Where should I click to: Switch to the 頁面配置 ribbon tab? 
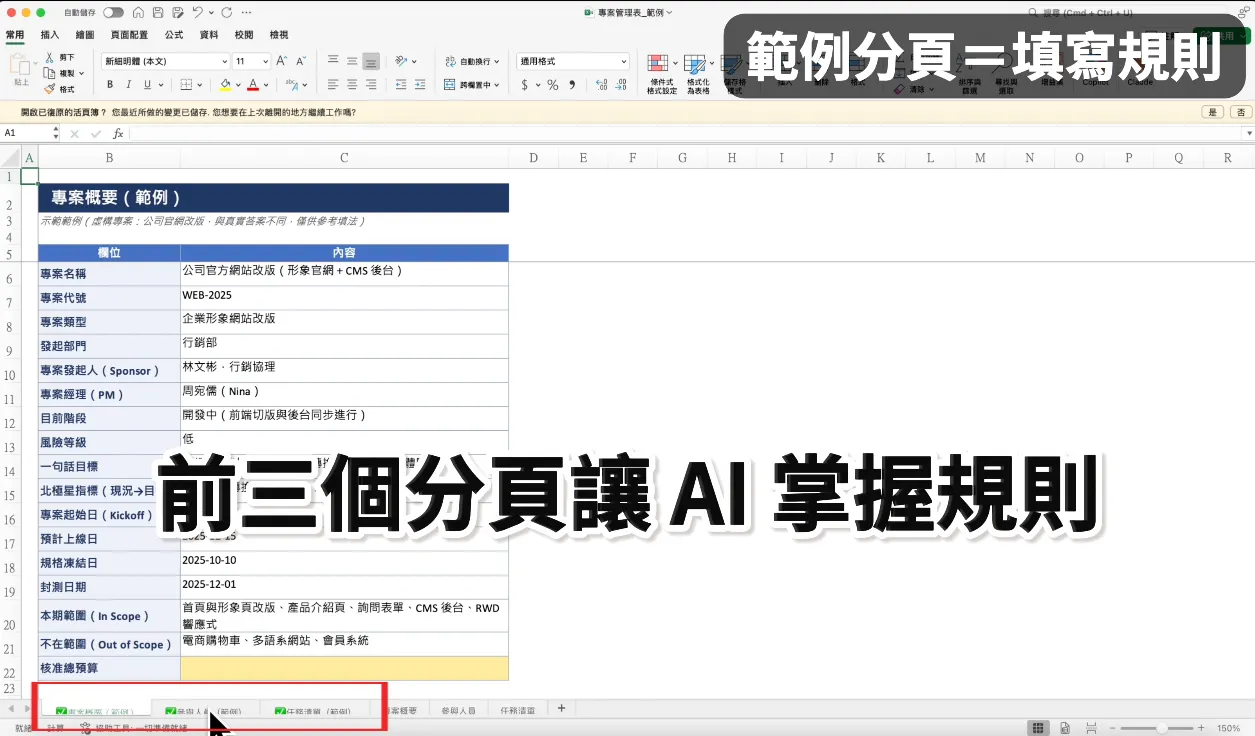pos(129,34)
